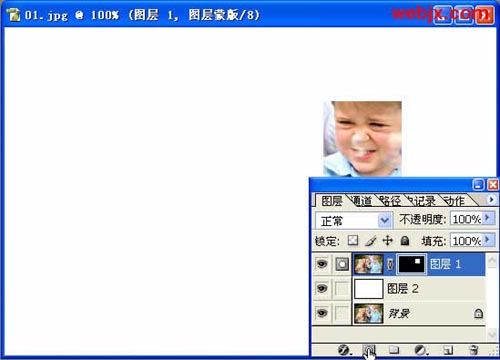Click the child's face on the canvas
Screen dimensions: 500x360
[363, 138]
